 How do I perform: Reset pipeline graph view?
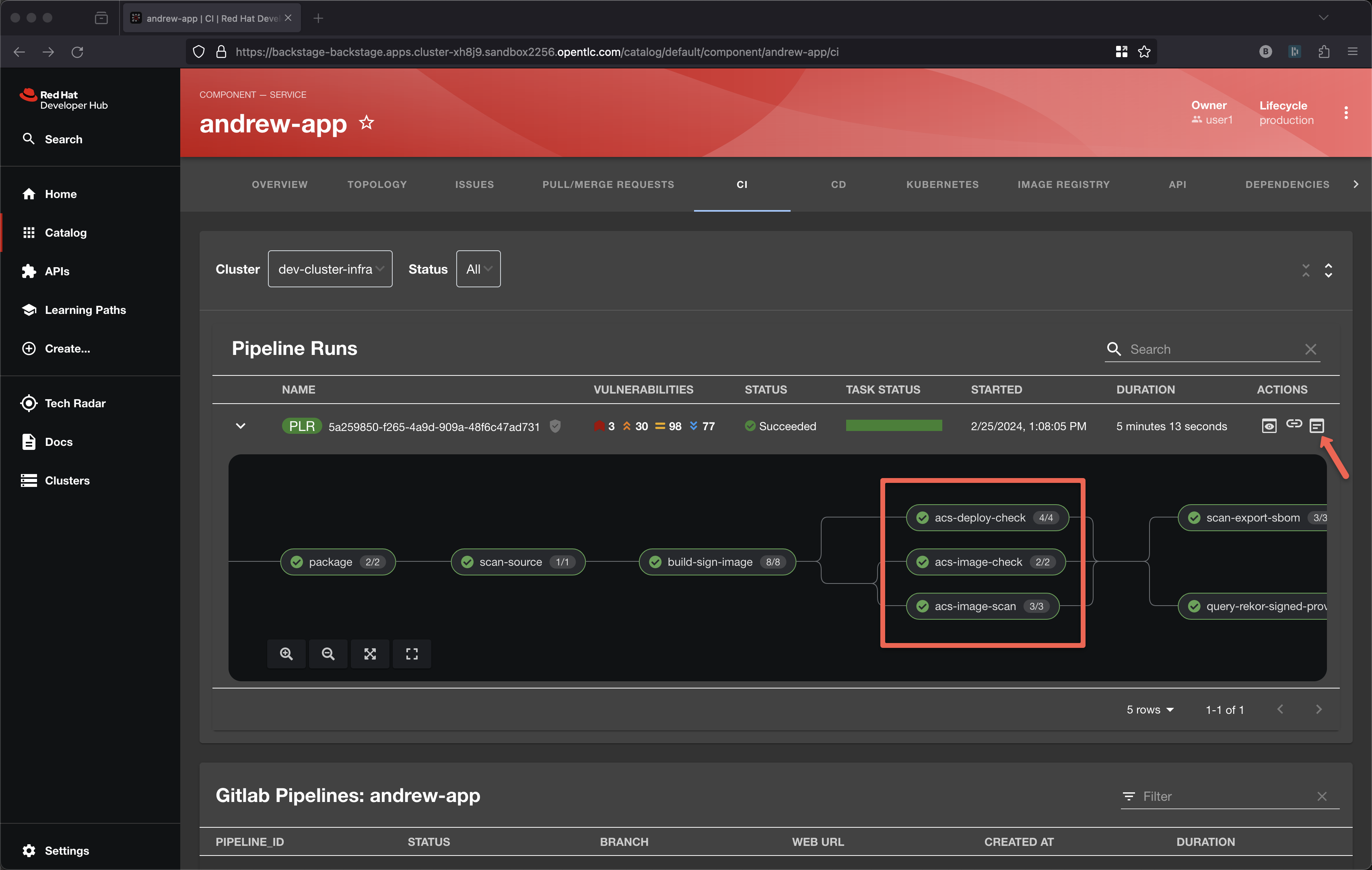coord(411,654)
